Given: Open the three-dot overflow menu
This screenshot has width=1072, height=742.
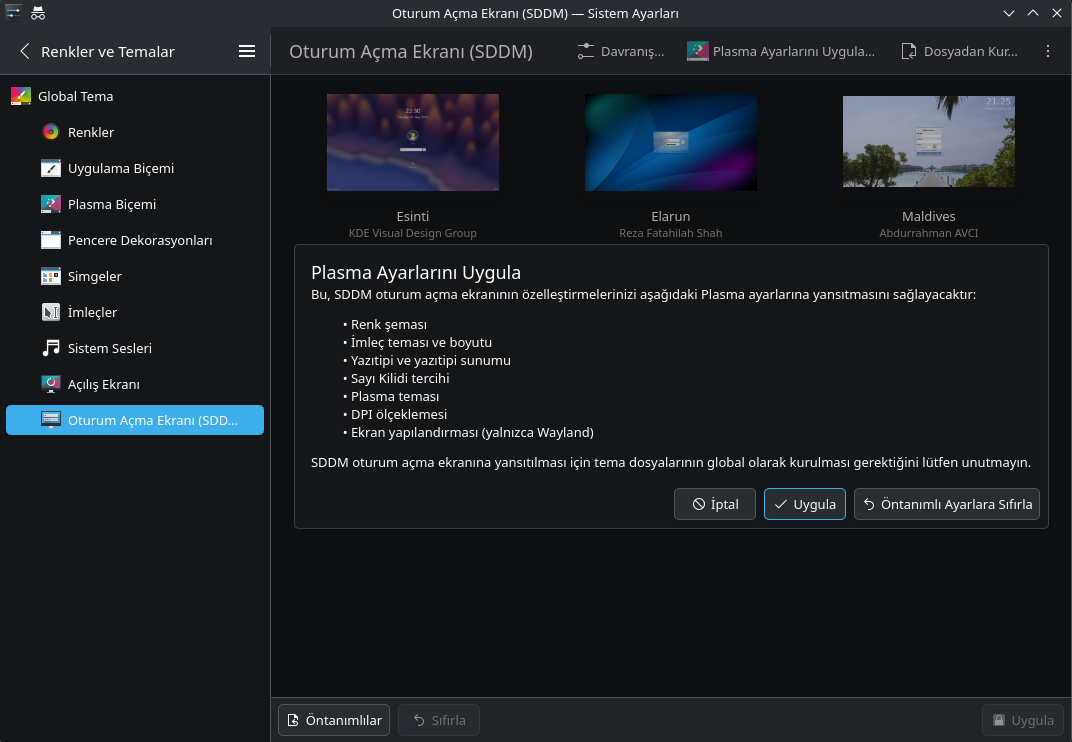Looking at the screenshot, I should [x=1047, y=51].
